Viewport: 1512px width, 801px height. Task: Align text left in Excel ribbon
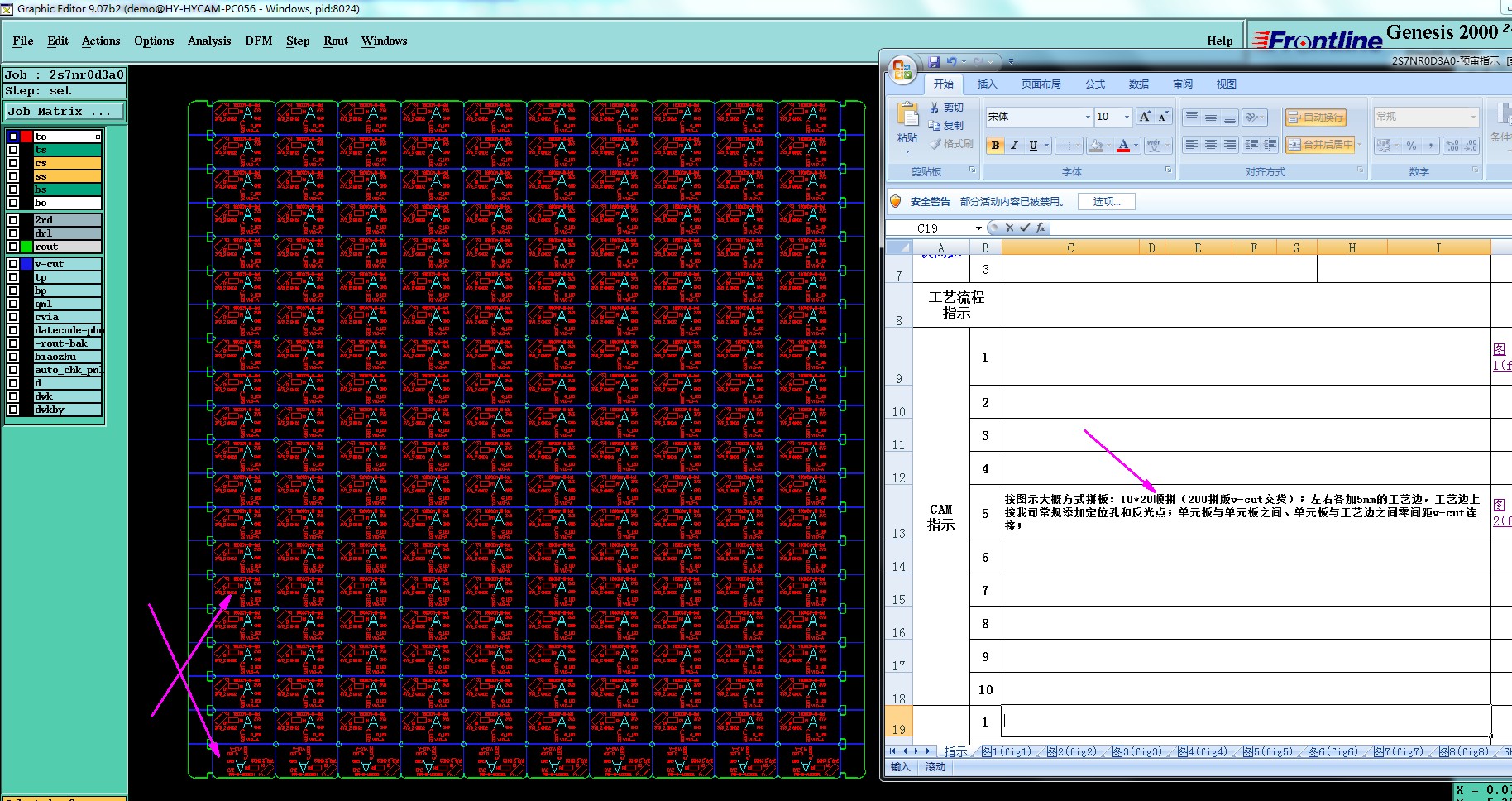coord(1191,145)
